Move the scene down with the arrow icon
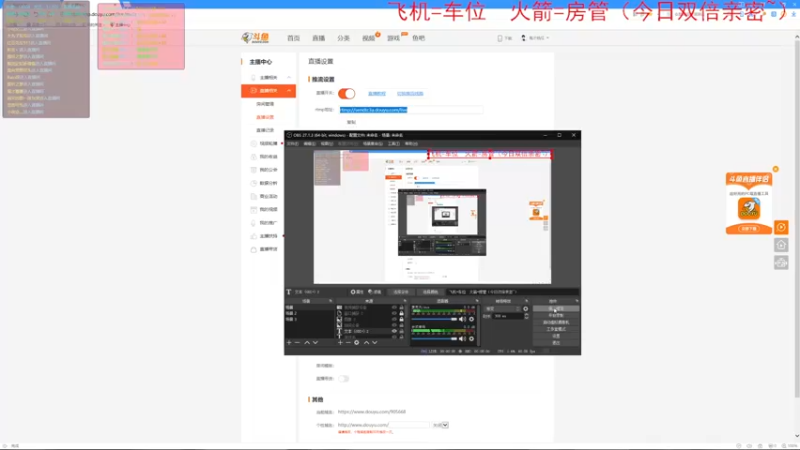This screenshot has width=800, height=450. pos(315,342)
